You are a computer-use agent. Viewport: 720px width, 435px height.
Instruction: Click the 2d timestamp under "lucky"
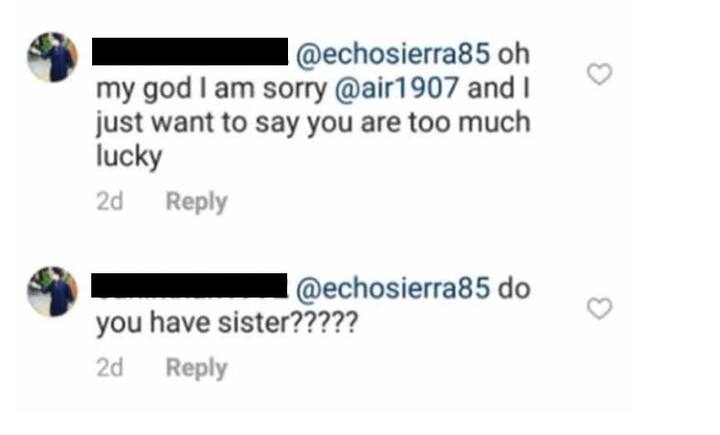click(x=109, y=202)
